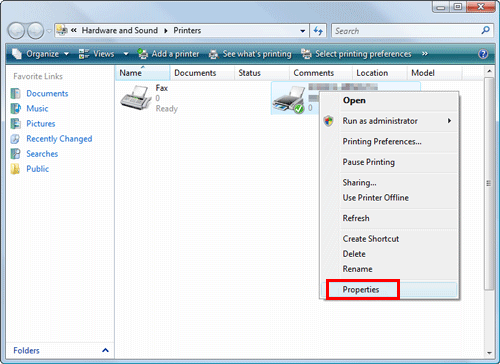Click the Back navigation arrow
The width and height of the screenshot is (500, 364).
point(16,31)
